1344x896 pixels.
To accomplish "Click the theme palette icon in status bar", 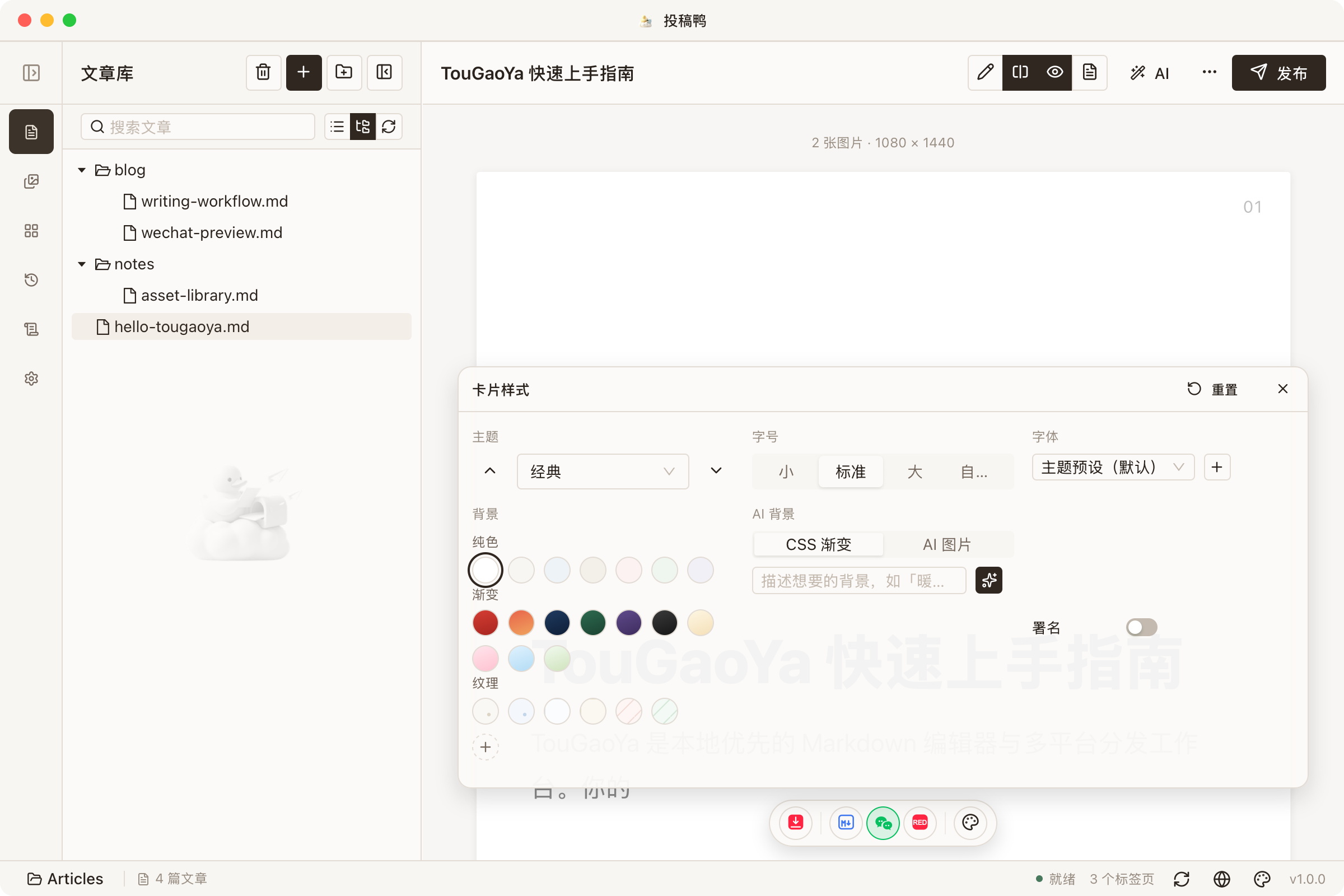I will coord(1262,878).
